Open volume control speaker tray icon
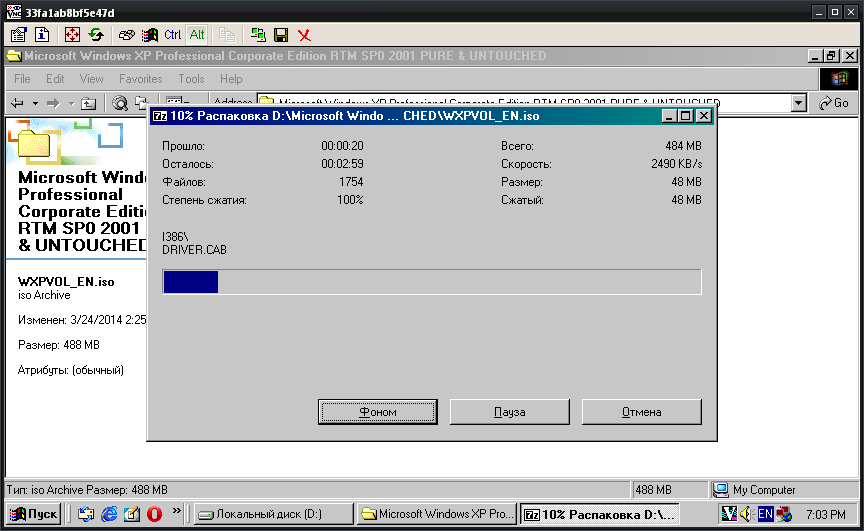 [x=747, y=514]
